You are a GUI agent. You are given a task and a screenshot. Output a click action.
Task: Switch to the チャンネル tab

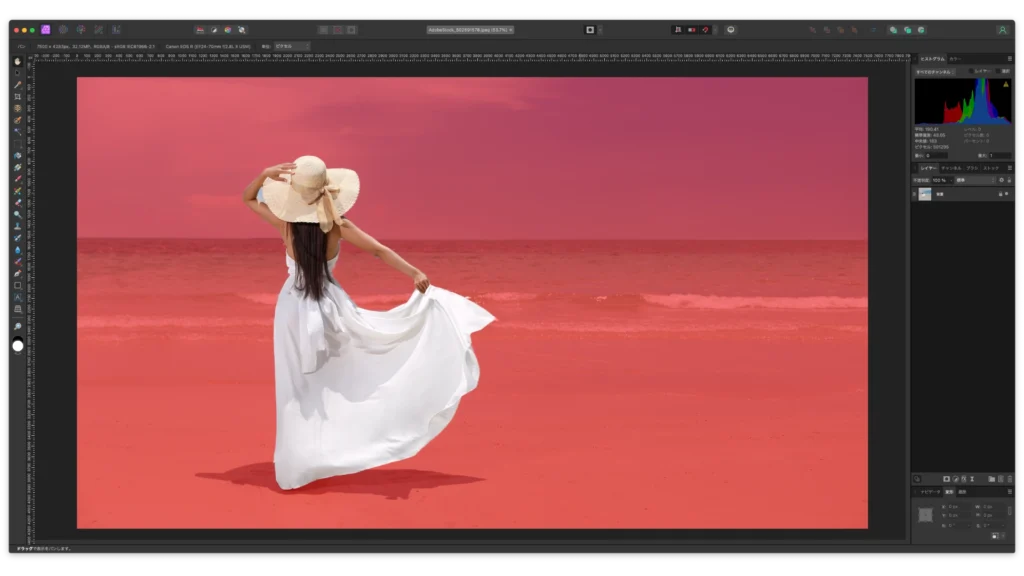tap(951, 168)
